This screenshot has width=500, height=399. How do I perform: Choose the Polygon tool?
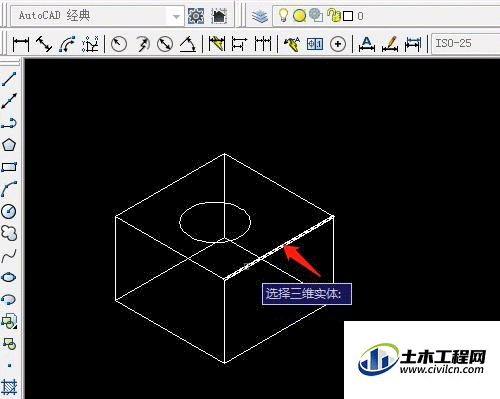click(x=9, y=145)
